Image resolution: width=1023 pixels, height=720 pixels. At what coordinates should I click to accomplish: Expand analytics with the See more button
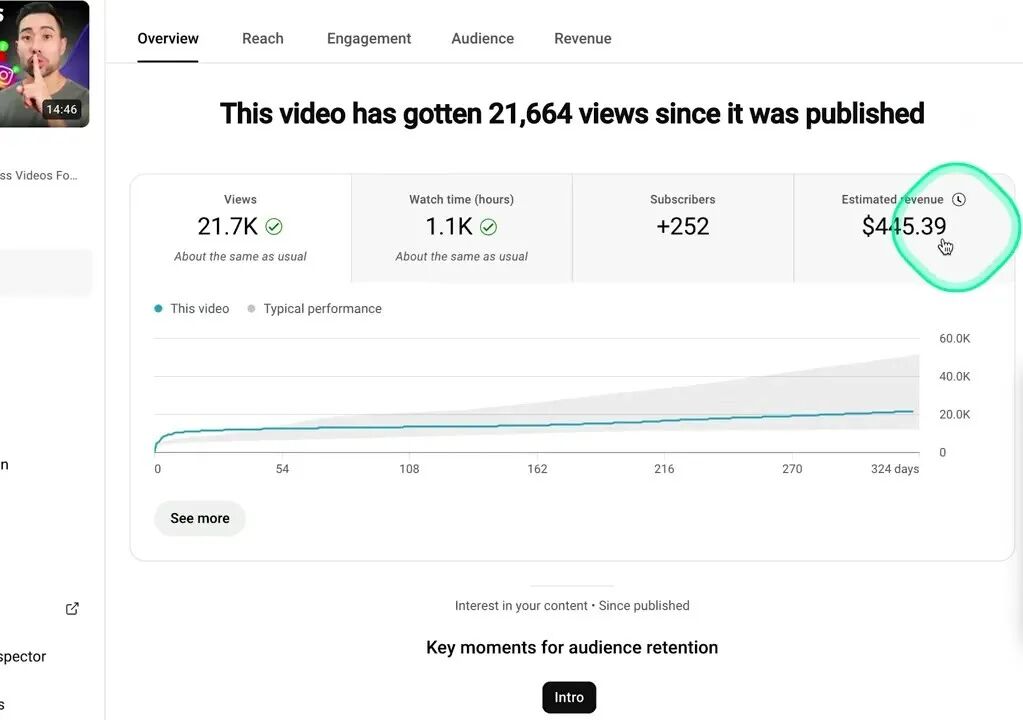199,518
